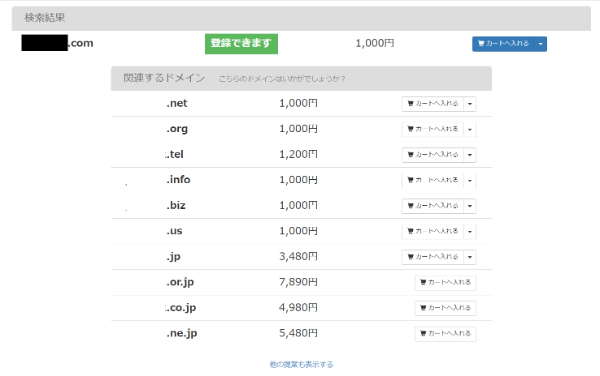Add the .net domain to cart
The width and height of the screenshot is (600, 376).
tap(433, 104)
